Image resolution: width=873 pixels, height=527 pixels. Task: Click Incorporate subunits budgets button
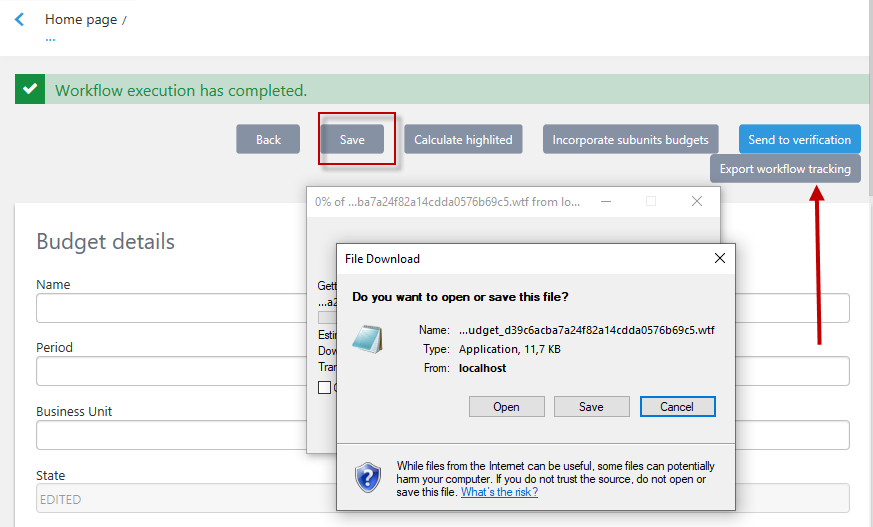630,139
